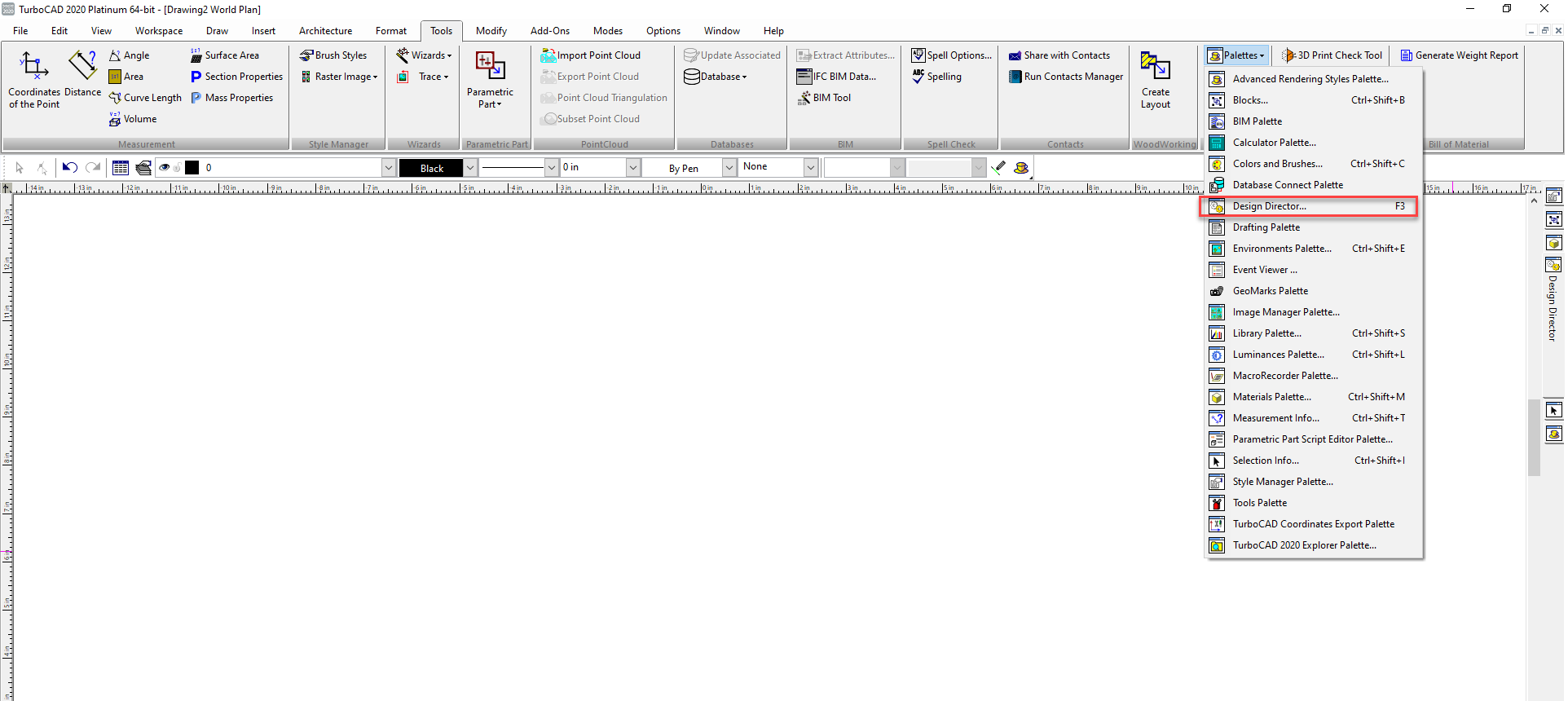1568x701 pixels.
Task: Click the black layer color swatch
Action: [x=192, y=168]
